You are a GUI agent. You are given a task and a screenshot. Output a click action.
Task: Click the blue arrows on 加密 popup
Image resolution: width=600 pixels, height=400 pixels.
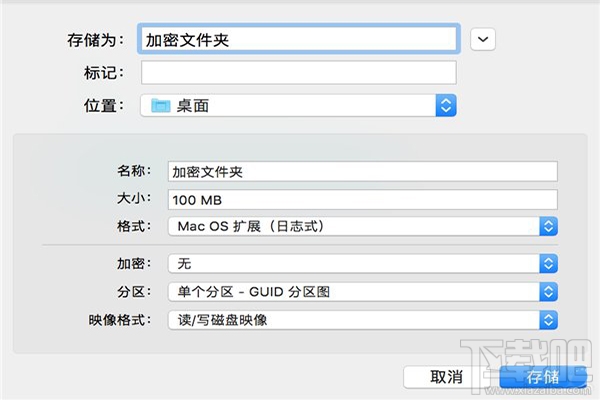click(x=548, y=263)
